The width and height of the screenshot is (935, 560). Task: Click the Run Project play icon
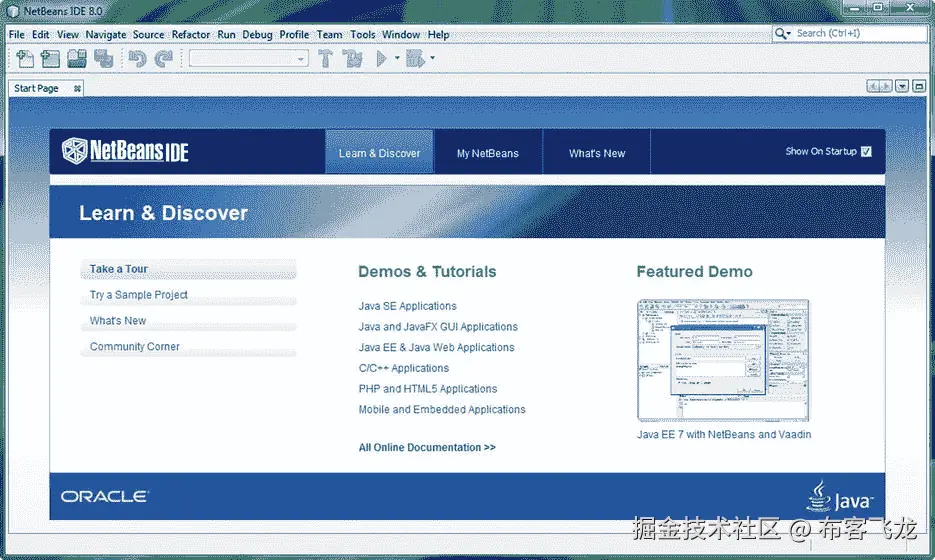pos(382,58)
